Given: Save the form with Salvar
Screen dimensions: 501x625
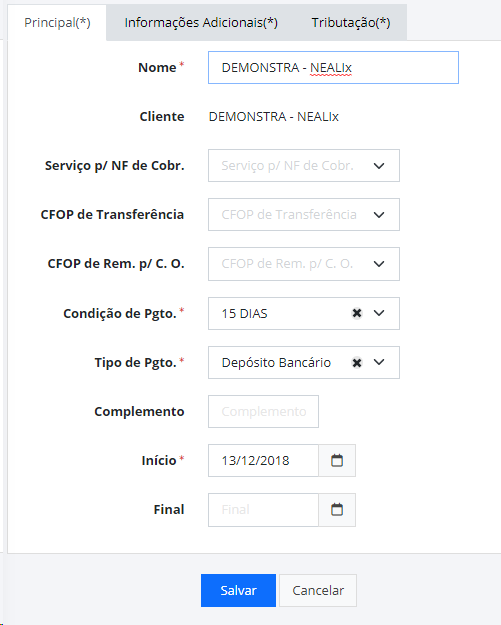Looking at the screenshot, I should 238,590.
